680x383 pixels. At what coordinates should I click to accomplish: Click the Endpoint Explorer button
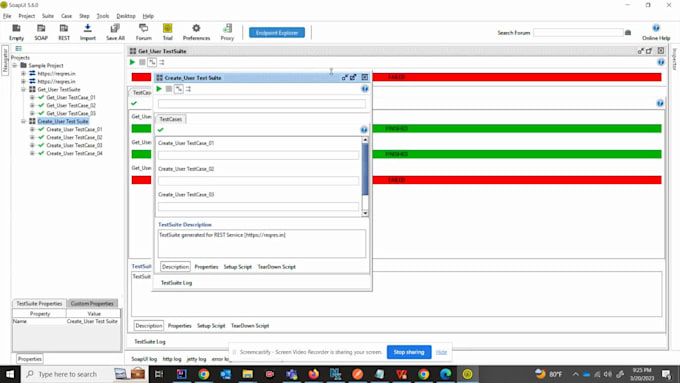[x=277, y=33]
